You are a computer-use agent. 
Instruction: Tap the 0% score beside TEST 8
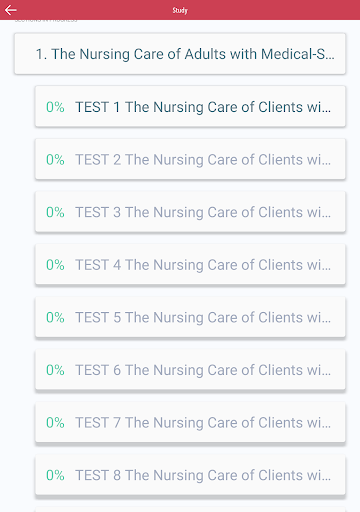click(55, 476)
